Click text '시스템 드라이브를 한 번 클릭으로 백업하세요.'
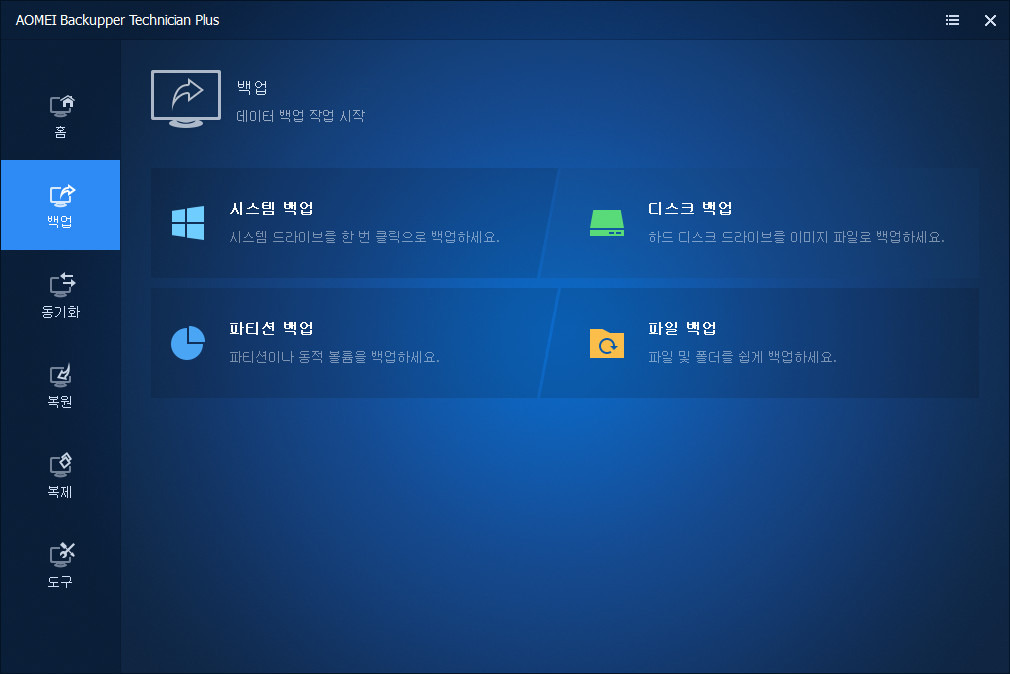 365,237
